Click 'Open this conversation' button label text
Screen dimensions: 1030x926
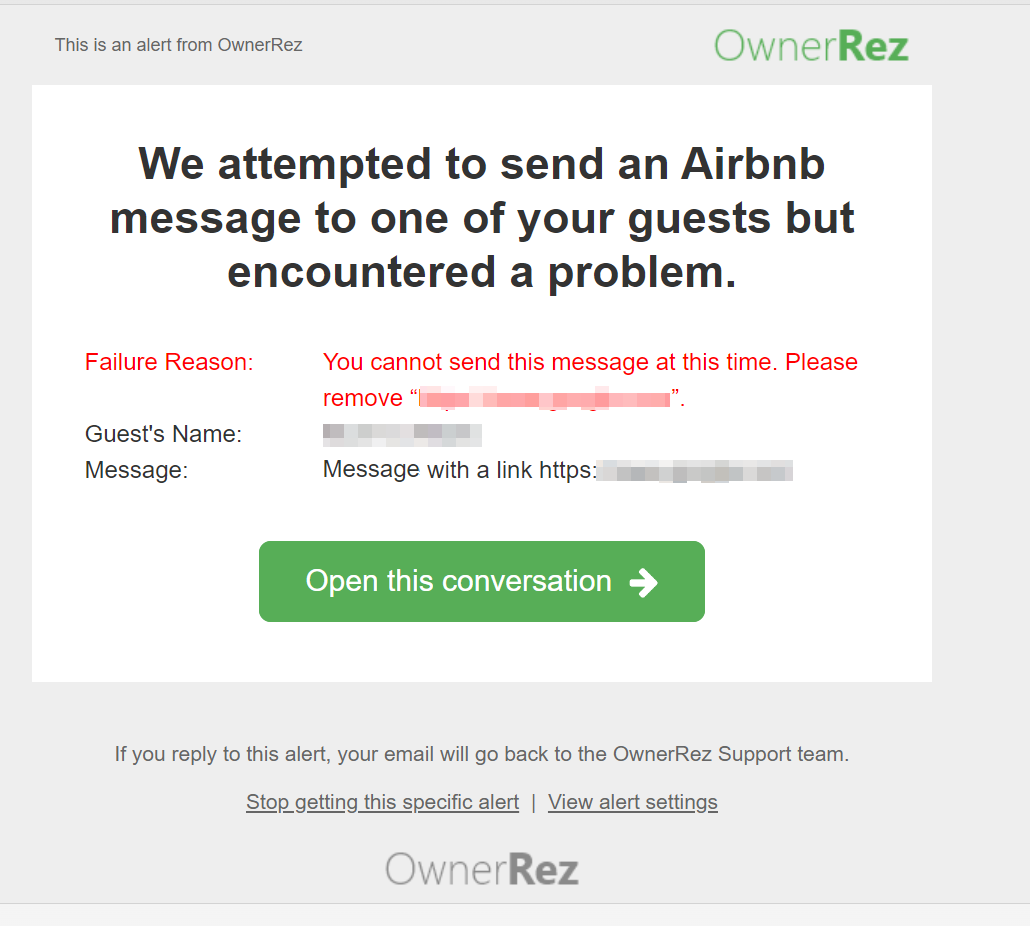click(459, 581)
